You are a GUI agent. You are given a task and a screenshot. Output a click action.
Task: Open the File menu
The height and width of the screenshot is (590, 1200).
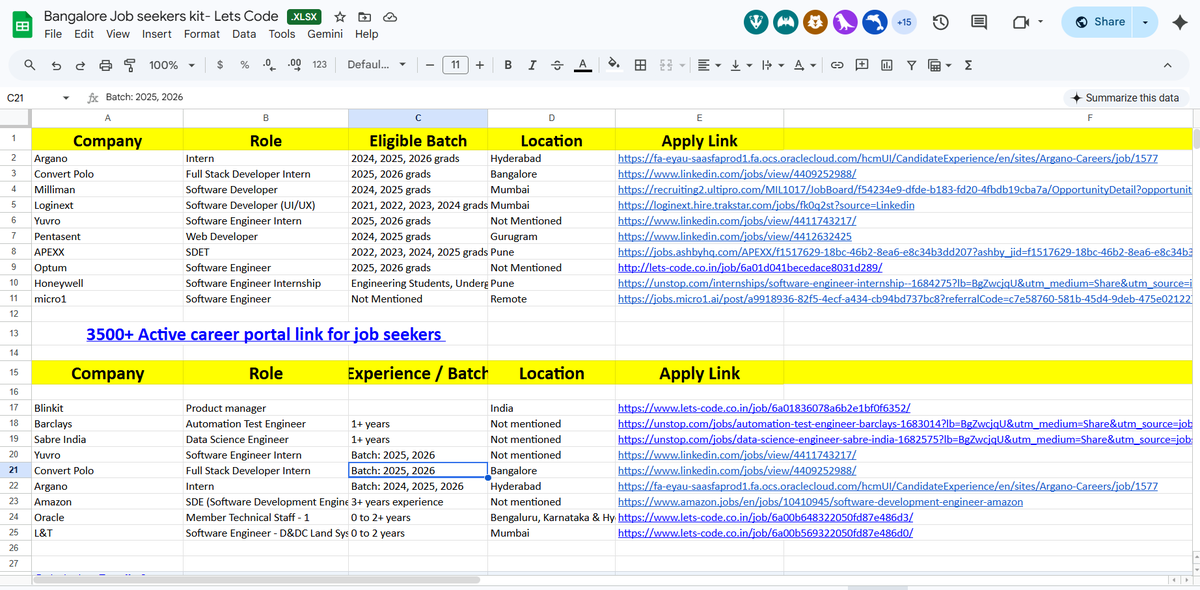(x=54, y=33)
